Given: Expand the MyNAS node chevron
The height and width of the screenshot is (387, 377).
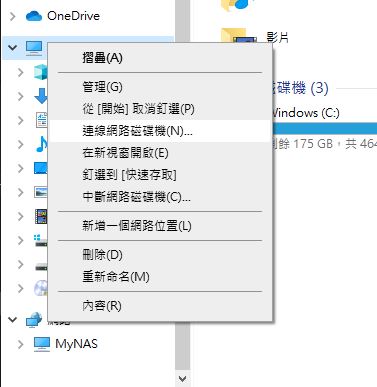Looking at the screenshot, I should pos(21,344).
